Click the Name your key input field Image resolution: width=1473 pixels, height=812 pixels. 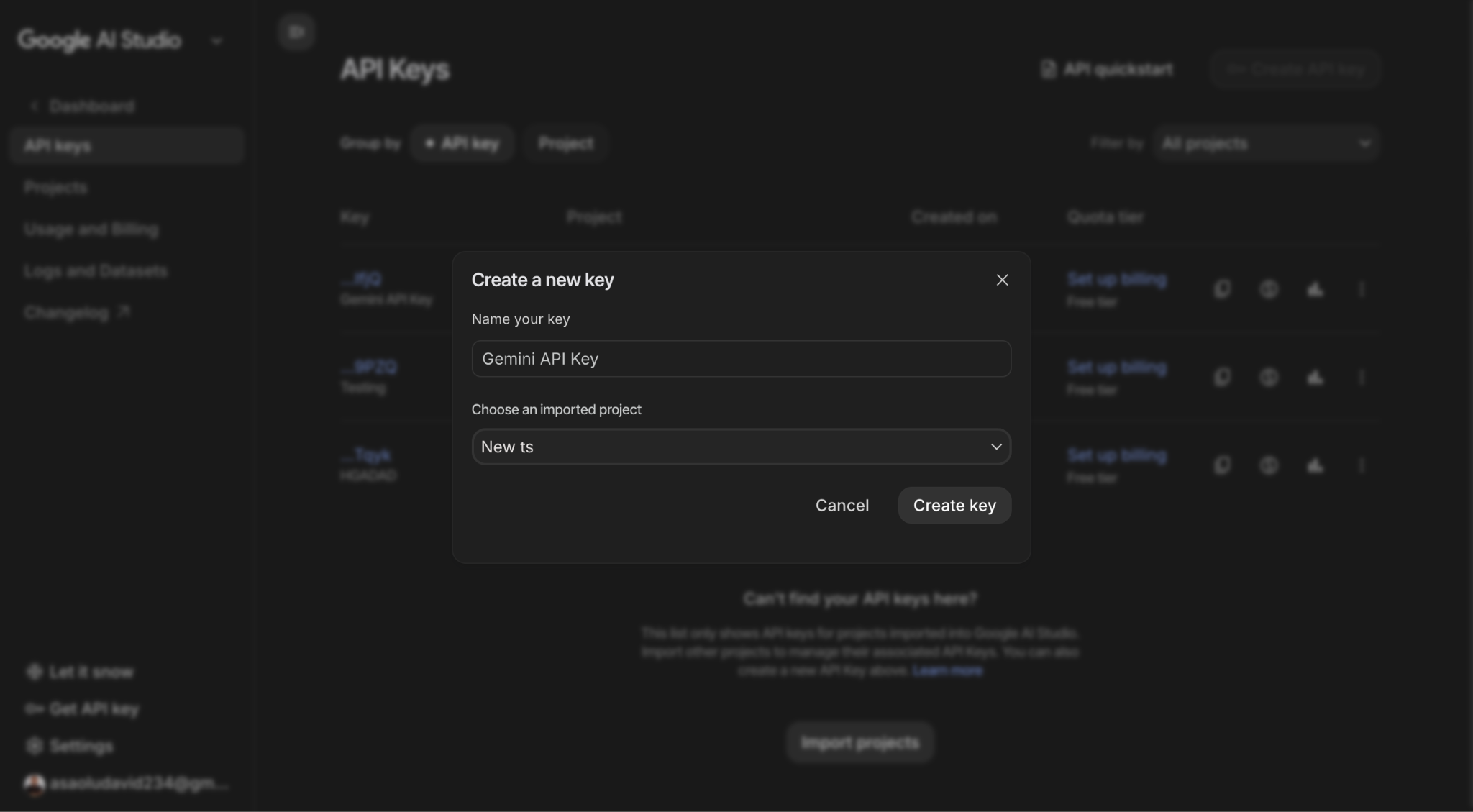click(741, 359)
